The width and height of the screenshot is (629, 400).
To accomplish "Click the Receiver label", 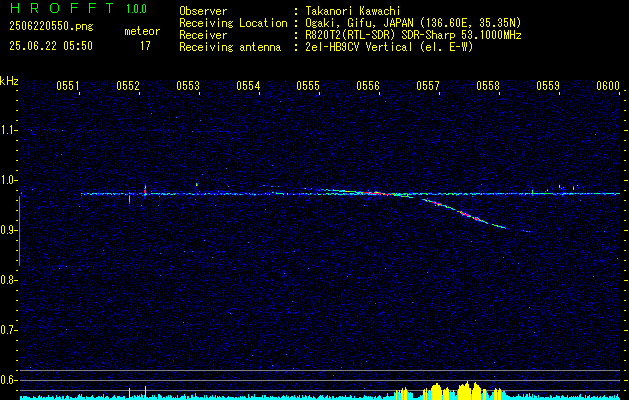I will [x=203, y=35].
